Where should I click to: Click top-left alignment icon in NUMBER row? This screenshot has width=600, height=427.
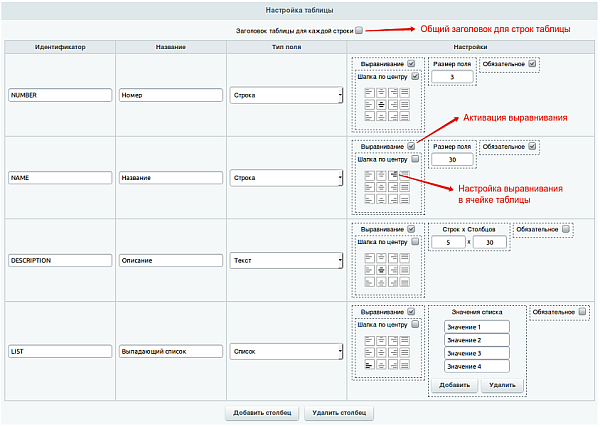coord(370,93)
